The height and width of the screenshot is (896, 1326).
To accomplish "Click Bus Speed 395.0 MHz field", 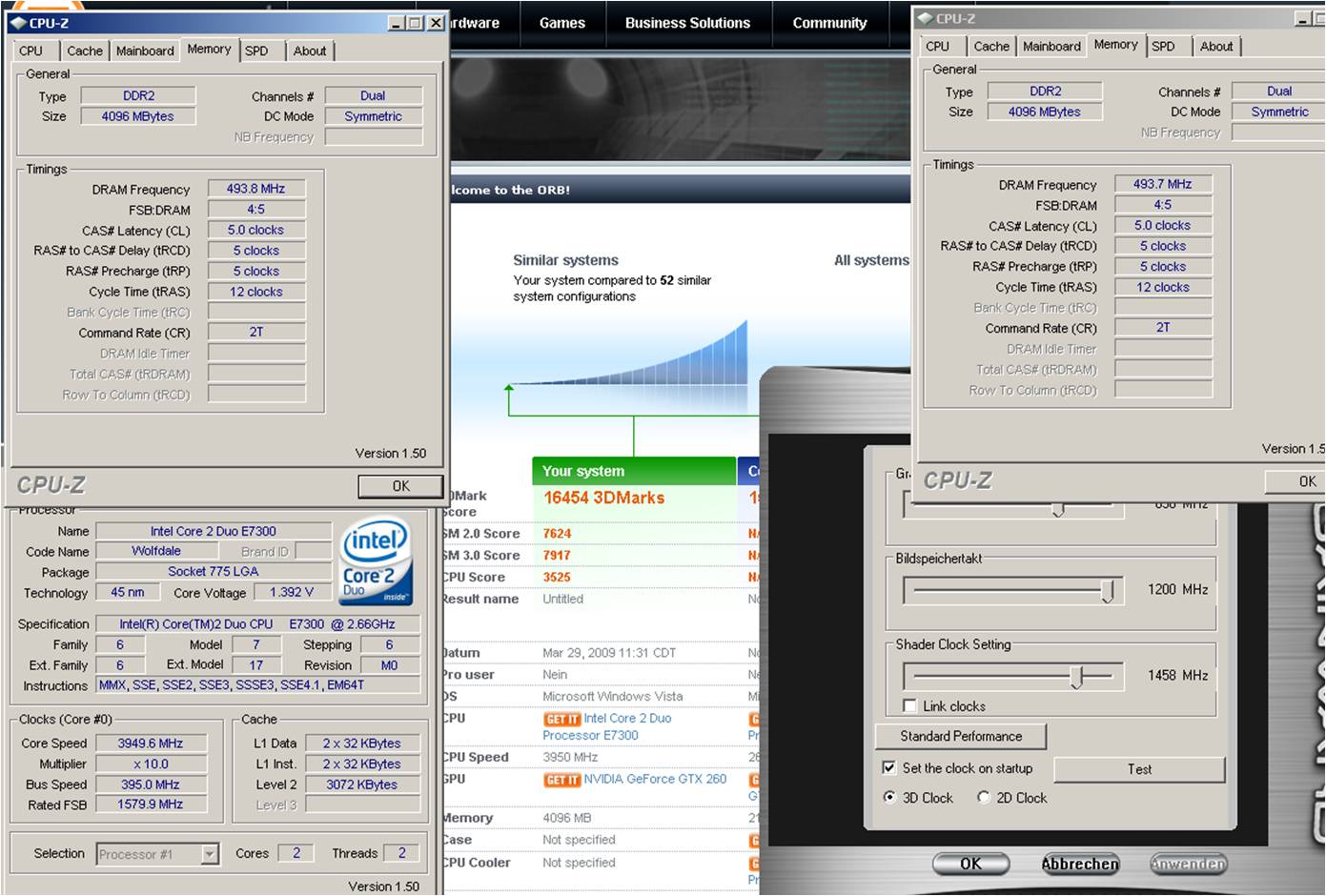I will pyautogui.click(x=151, y=784).
